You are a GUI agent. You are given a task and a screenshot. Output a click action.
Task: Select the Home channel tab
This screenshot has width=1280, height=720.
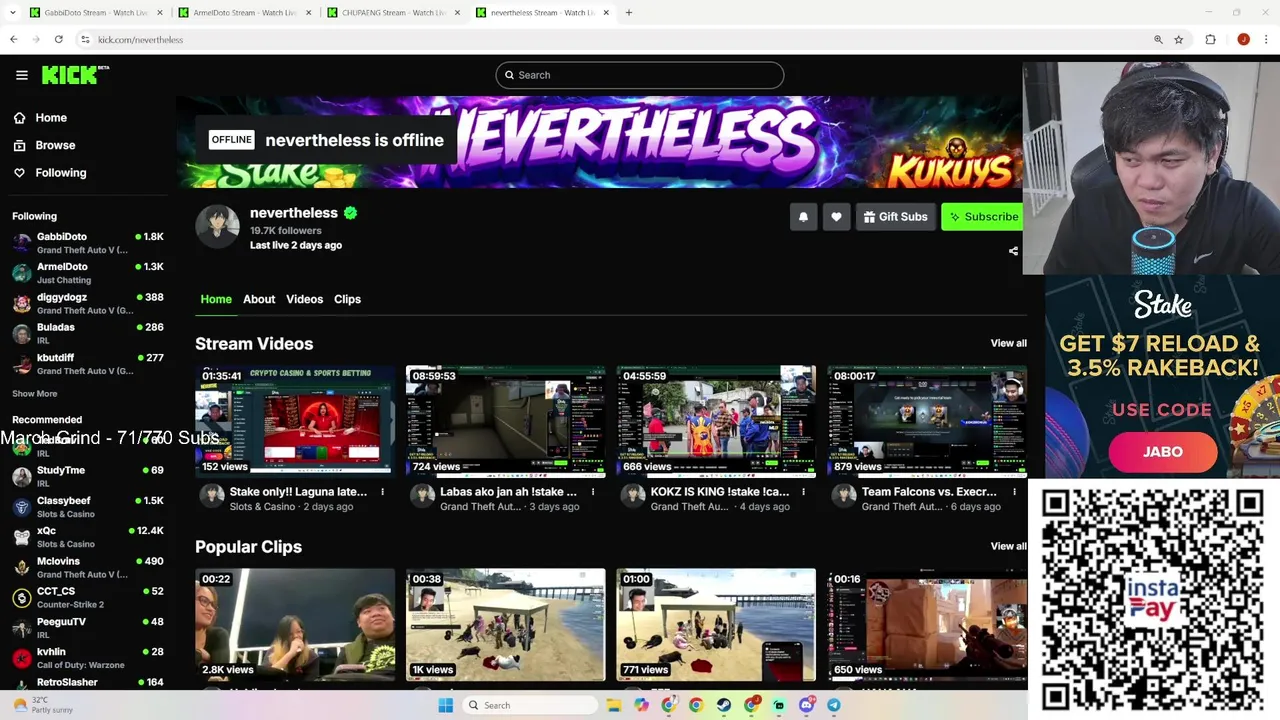216,299
